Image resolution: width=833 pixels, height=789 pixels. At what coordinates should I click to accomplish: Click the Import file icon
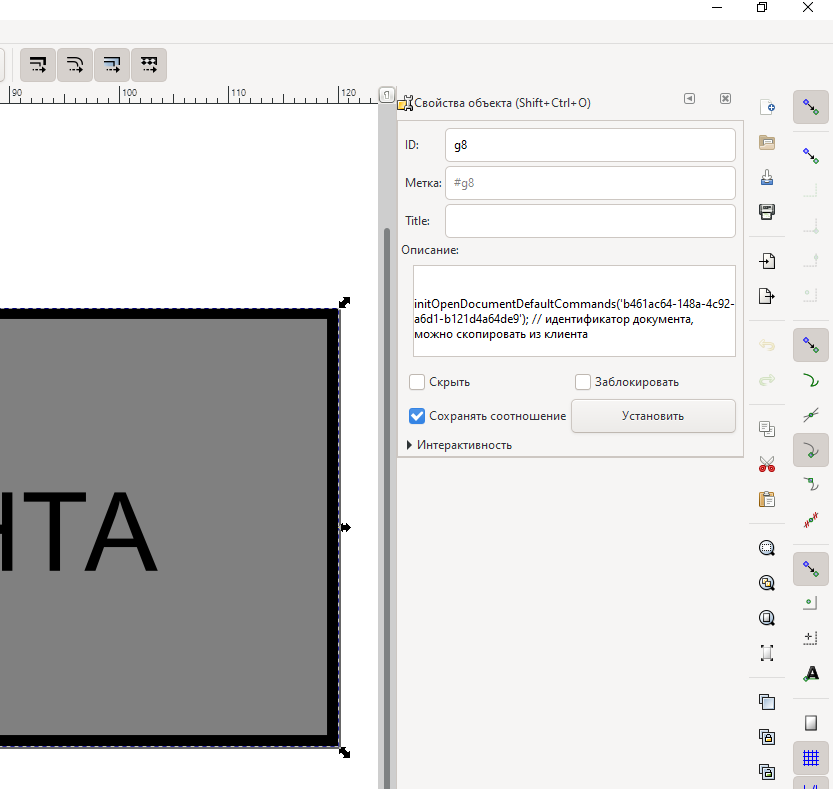[x=767, y=261]
